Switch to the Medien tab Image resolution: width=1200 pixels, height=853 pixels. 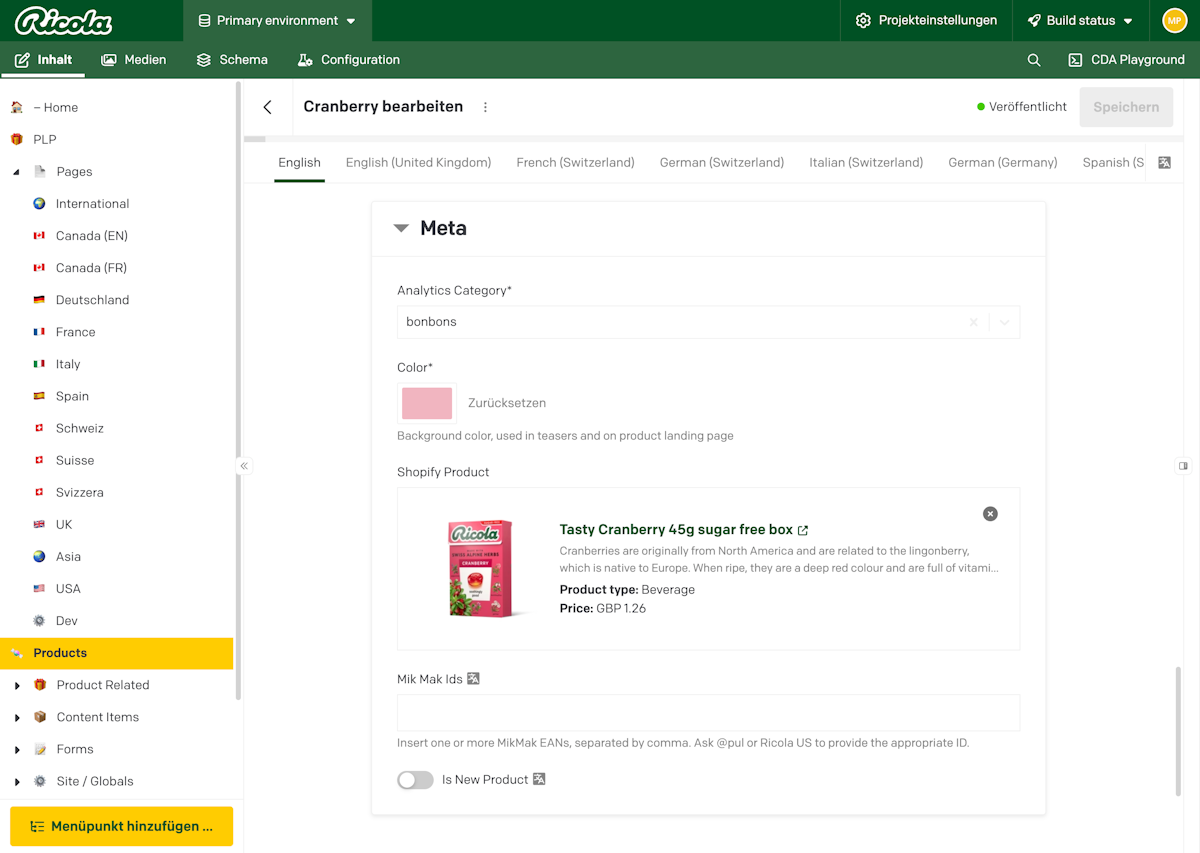click(134, 60)
